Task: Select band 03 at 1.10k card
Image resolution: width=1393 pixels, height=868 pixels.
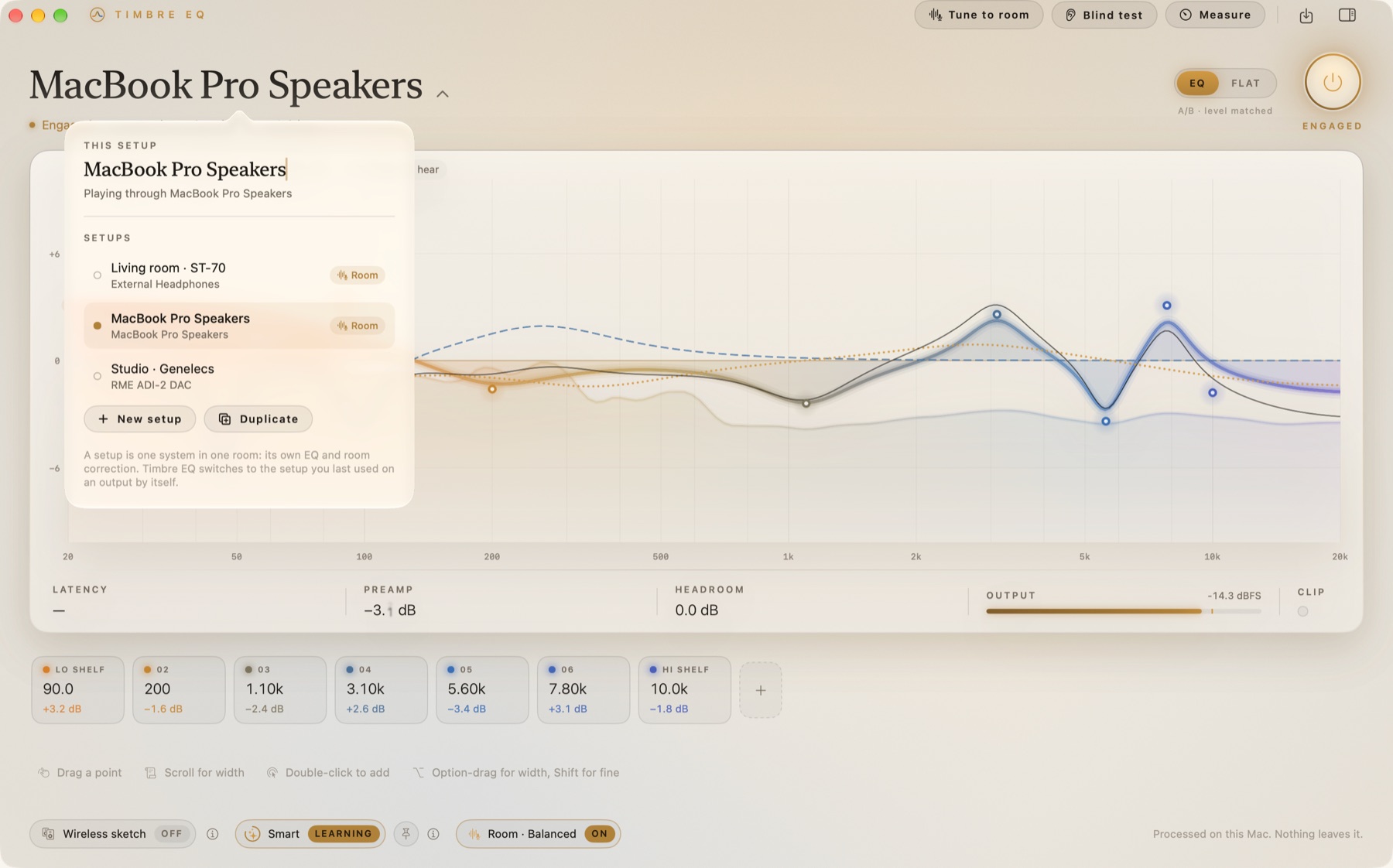Action: [280, 689]
